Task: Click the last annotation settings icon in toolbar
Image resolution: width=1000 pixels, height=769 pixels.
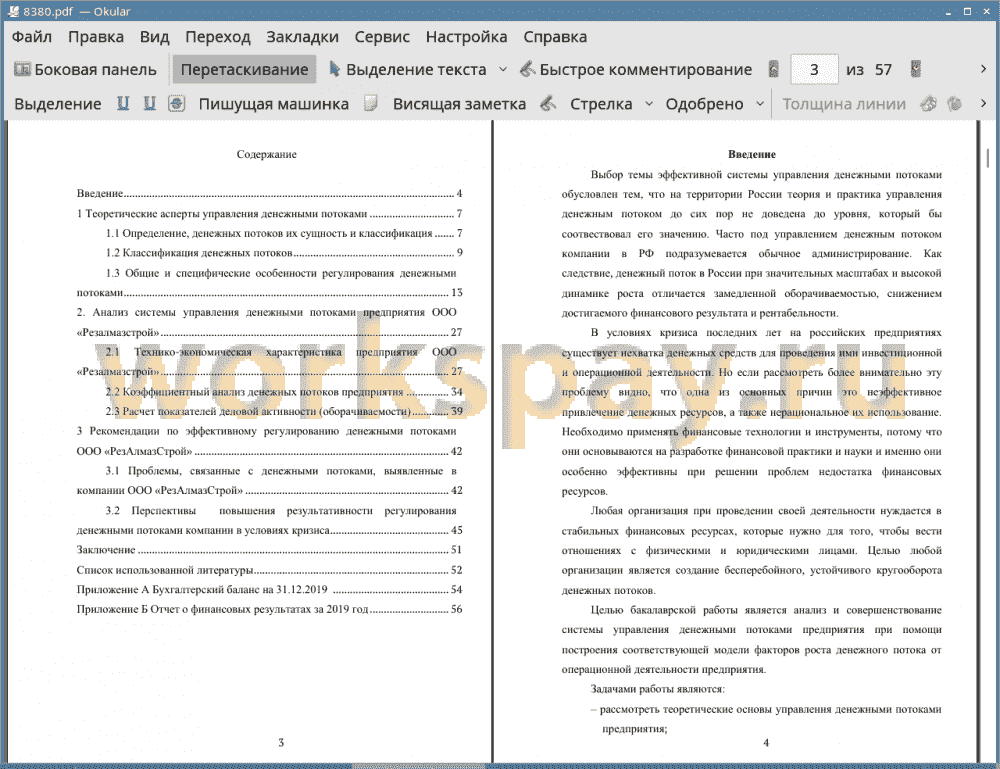Action: (x=955, y=103)
